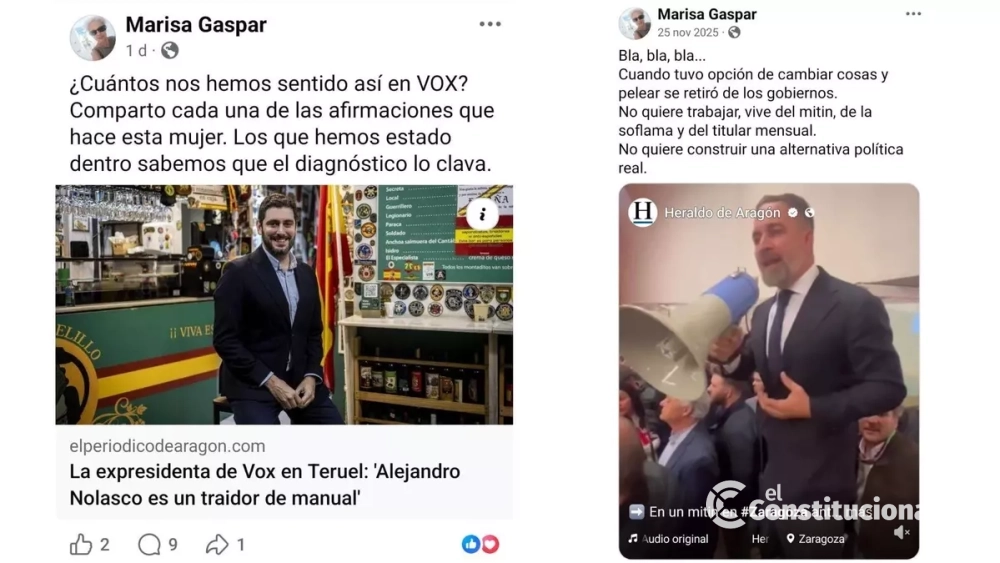Click Marisa Gaspar name on left post
The image size is (1000, 563).
[196, 25]
